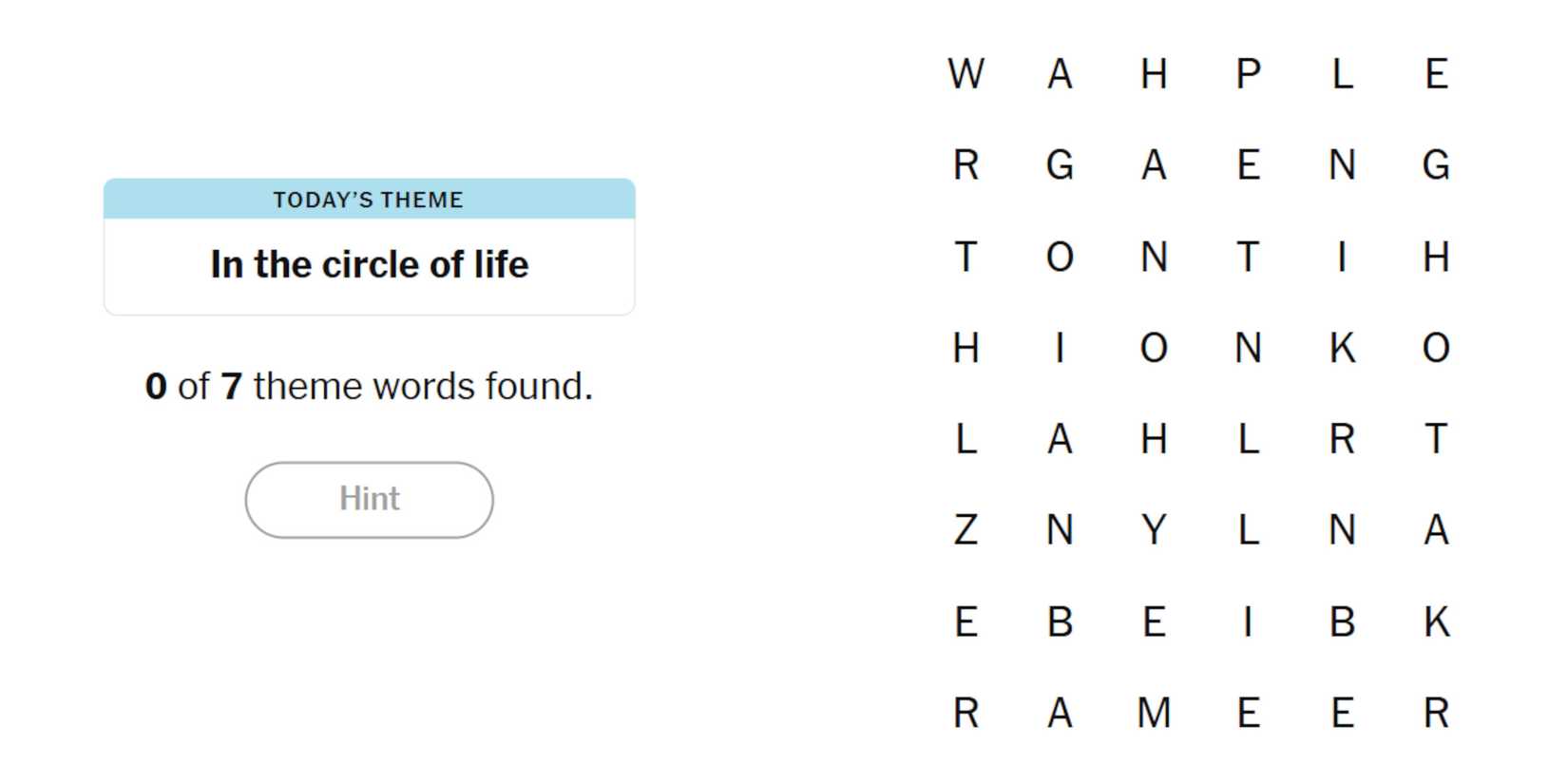This screenshot has height=784, width=1568.
Task: Pick the letter M tile
Action: (x=1154, y=713)
